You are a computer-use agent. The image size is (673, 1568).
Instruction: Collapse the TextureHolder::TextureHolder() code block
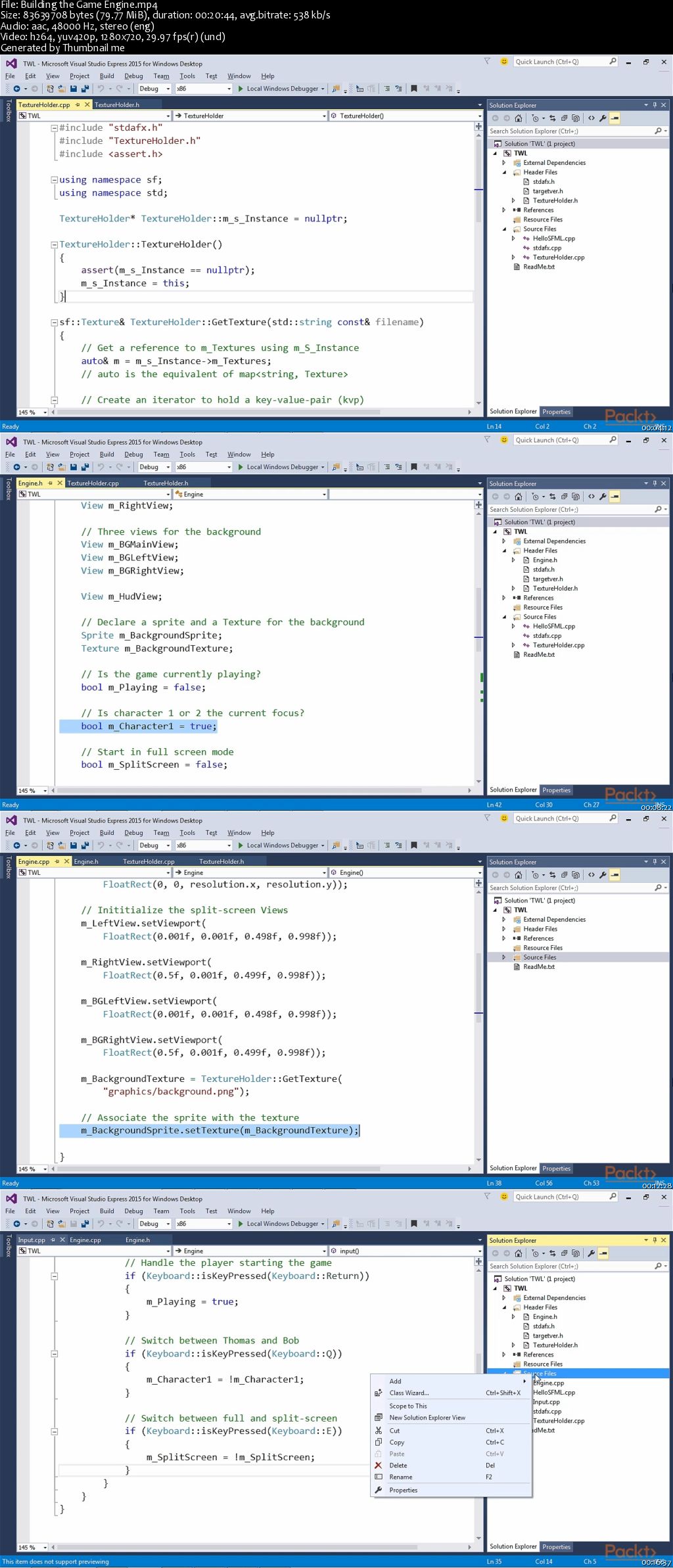point(55,244)
